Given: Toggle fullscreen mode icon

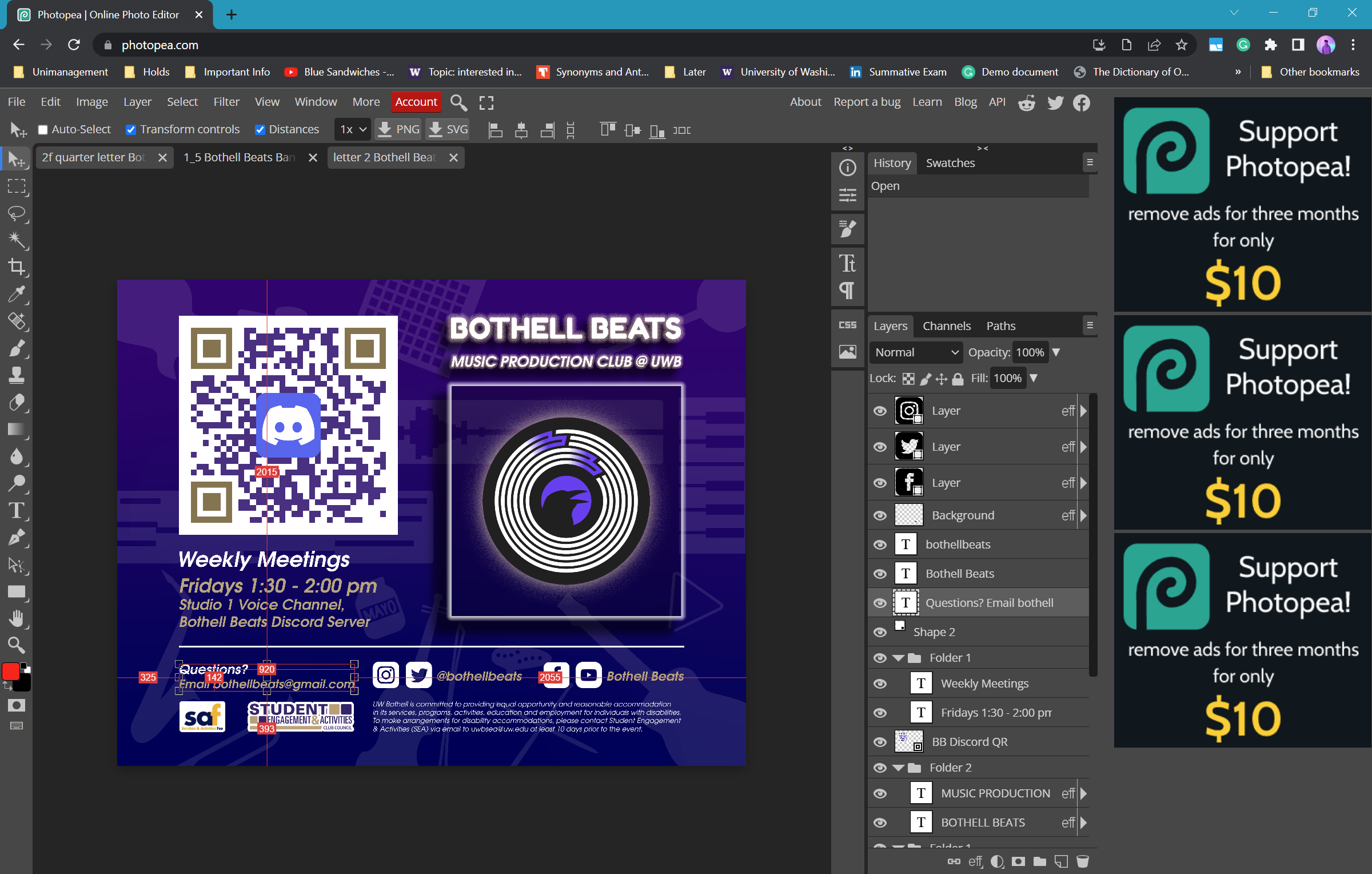Looking at the screenshot, I should click(x=486, y=102).
